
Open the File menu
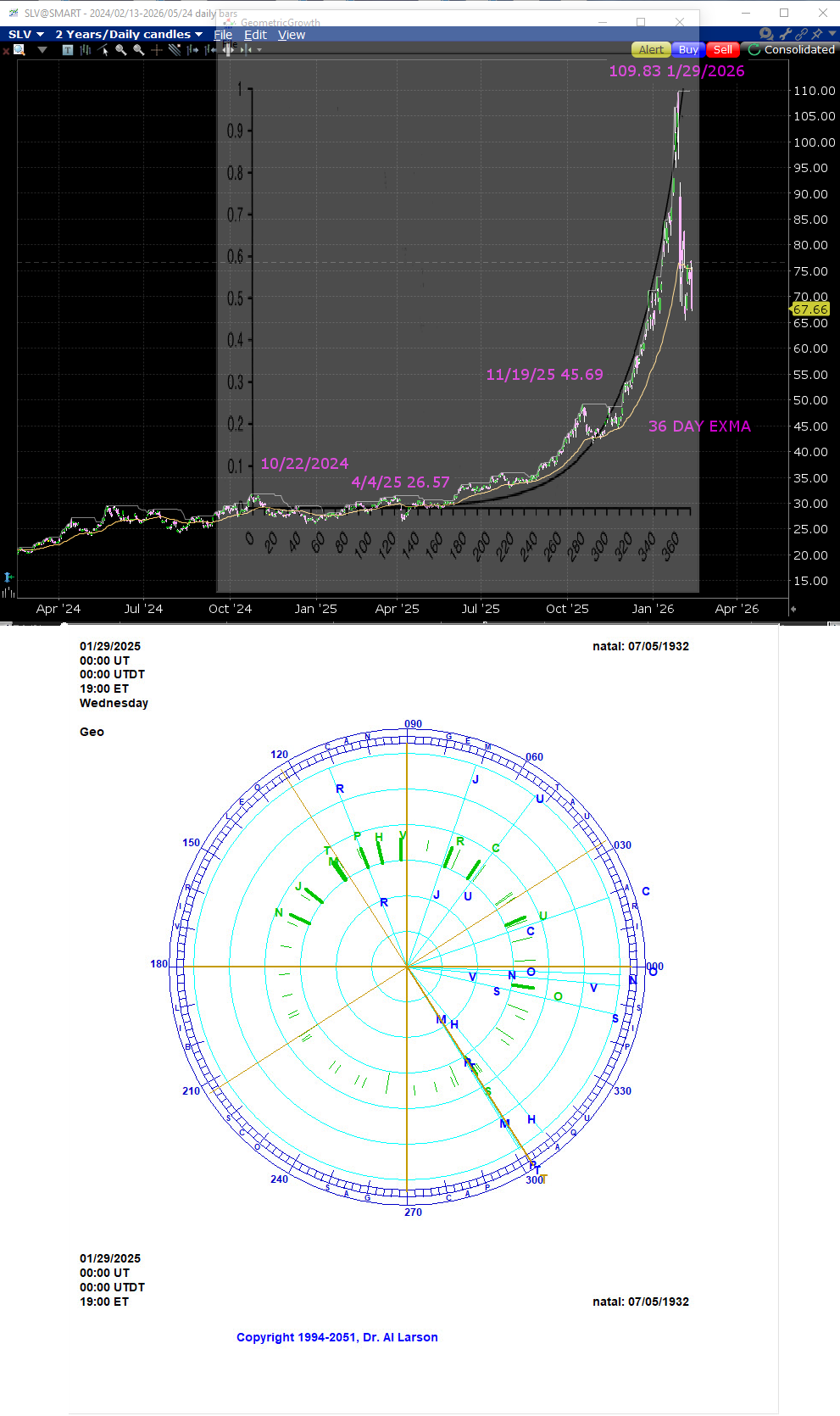coord(223,35)
